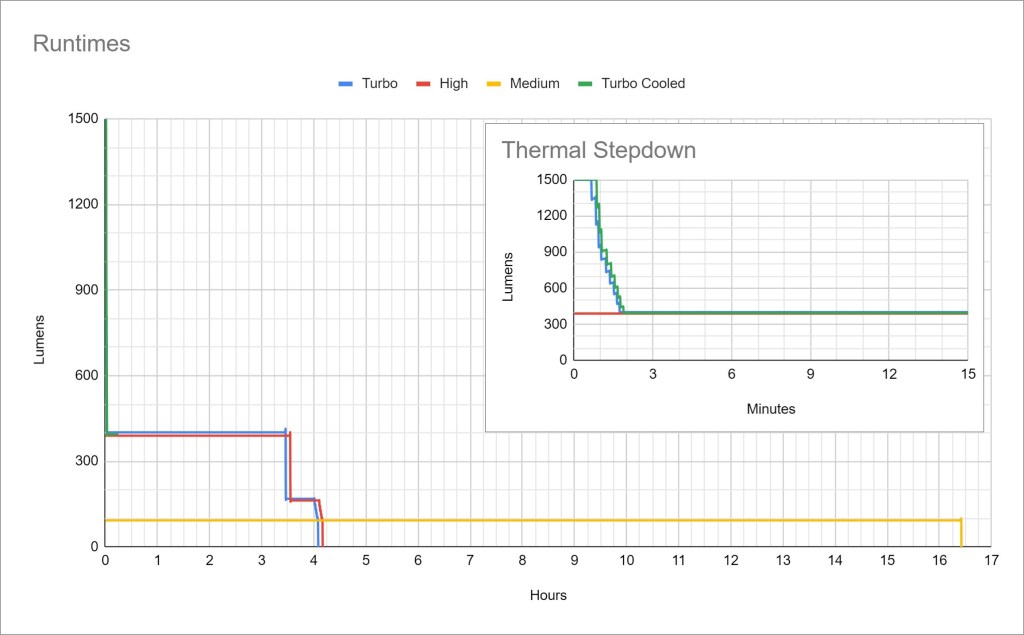Click the yellow Medium line near 10 hours
The image size is (1024, 635).
click(626, 520)
